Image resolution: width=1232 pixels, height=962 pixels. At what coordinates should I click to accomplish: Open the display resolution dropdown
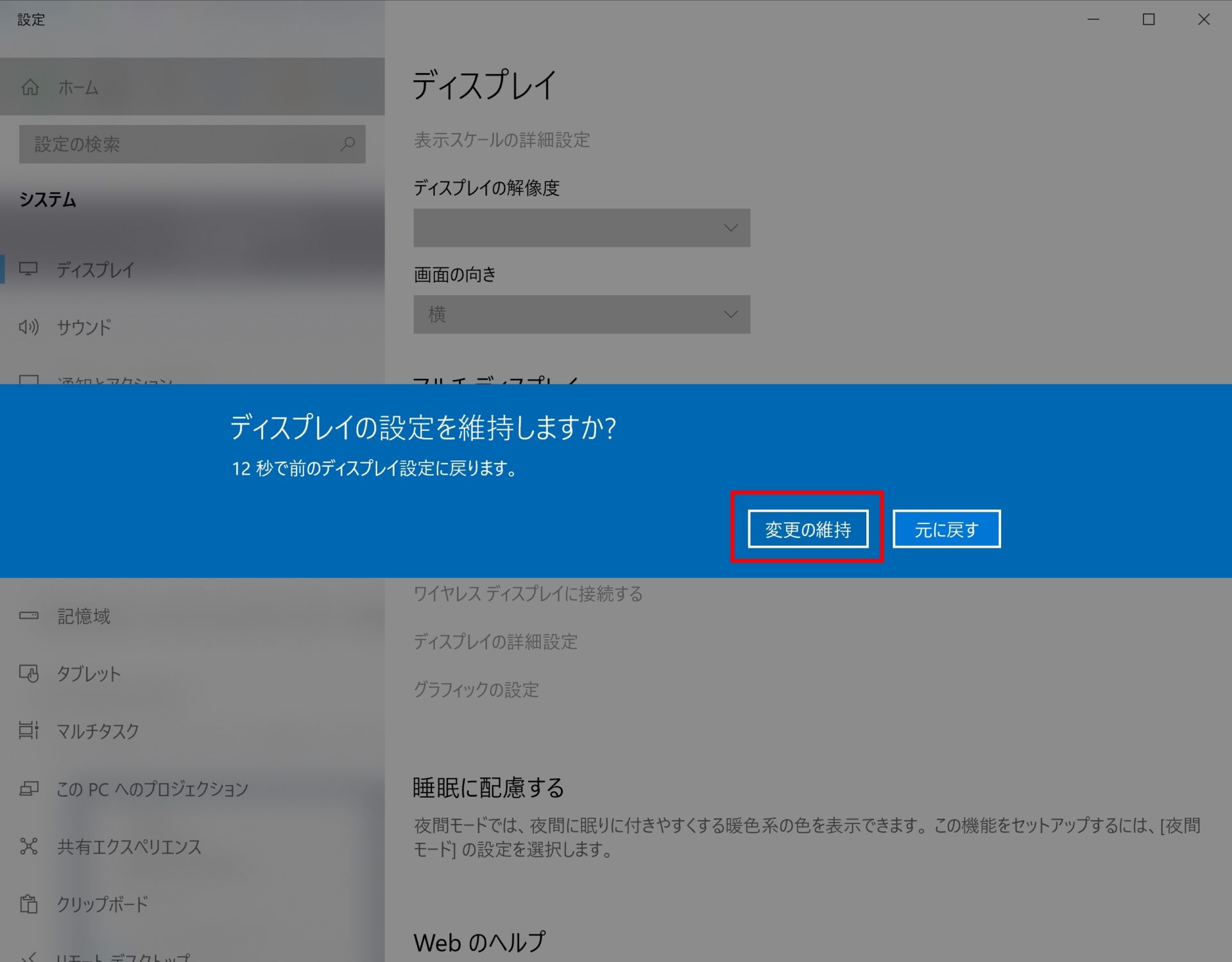(x=581, y=228)
